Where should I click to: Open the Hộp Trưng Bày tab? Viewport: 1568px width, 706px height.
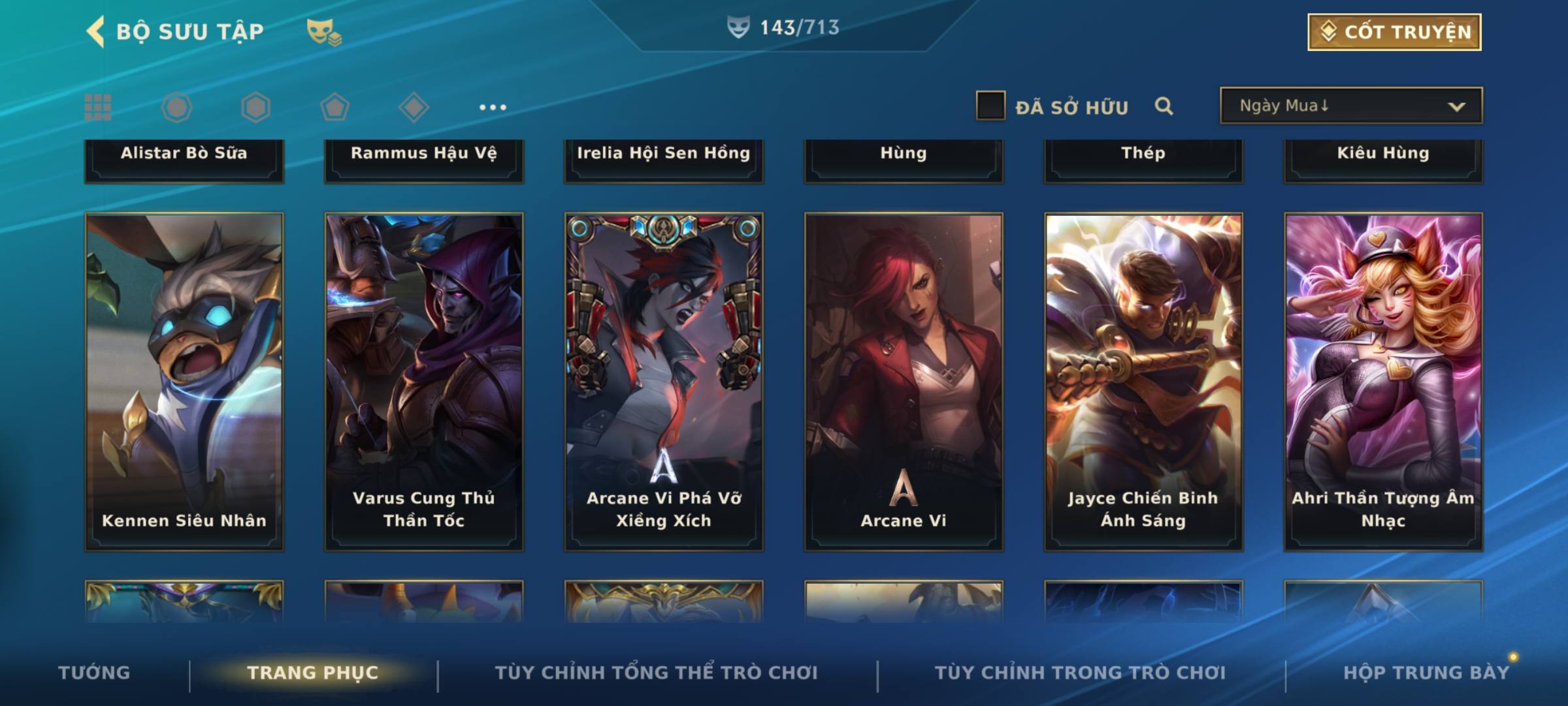point(1426,672)
